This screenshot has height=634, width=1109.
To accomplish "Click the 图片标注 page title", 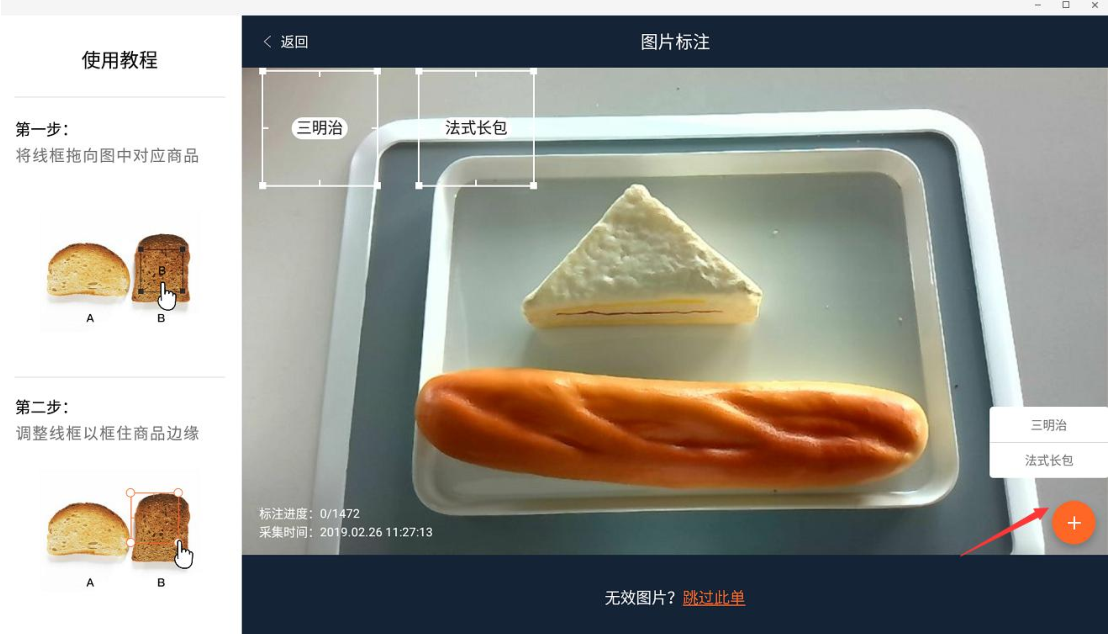I will [675, 42].
